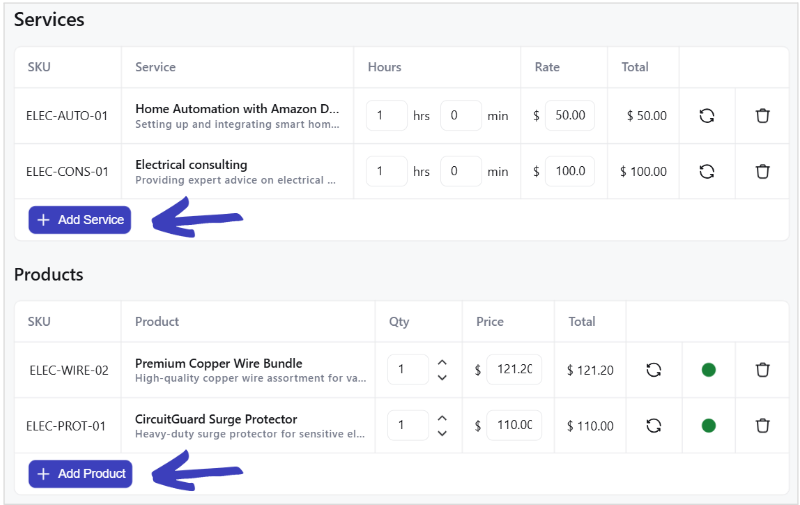Edit the hours field for Home Automation

[386, 116]
